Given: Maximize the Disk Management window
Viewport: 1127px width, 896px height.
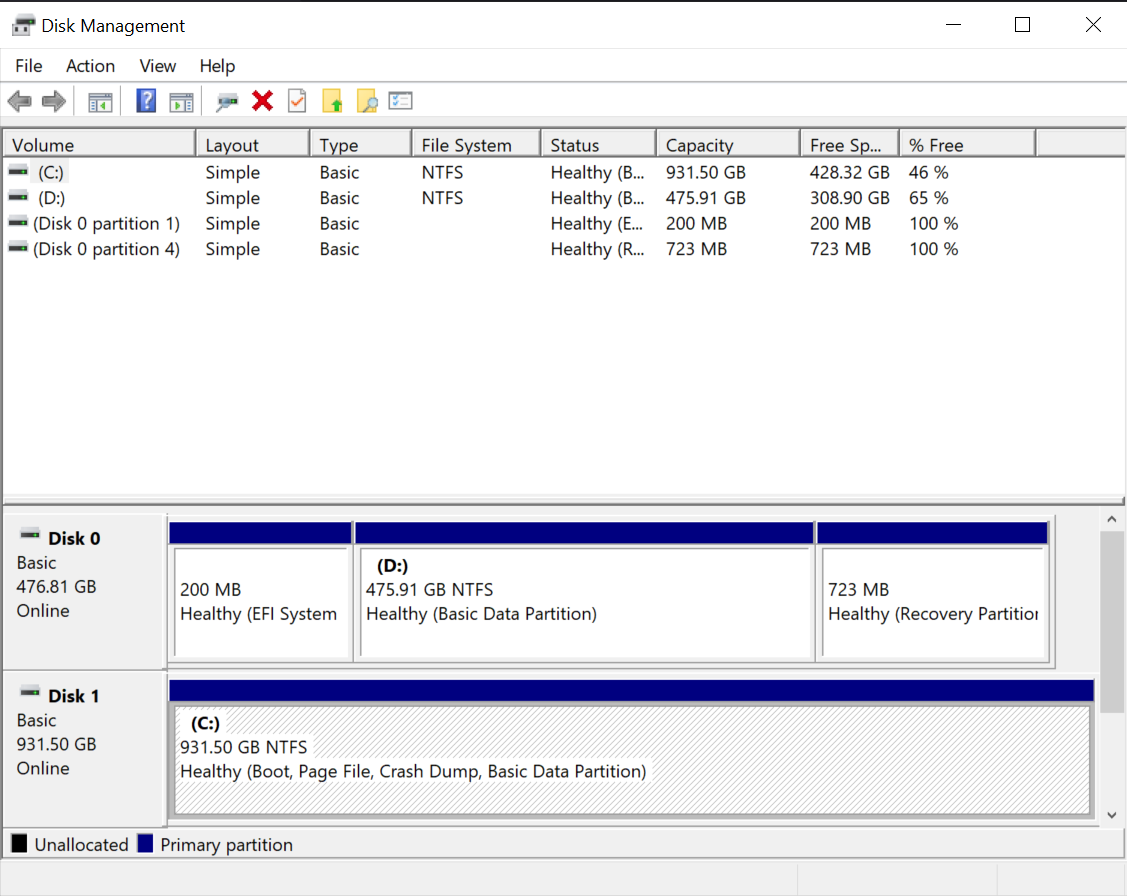Looking at the screenshot, I should point(1022,25).
